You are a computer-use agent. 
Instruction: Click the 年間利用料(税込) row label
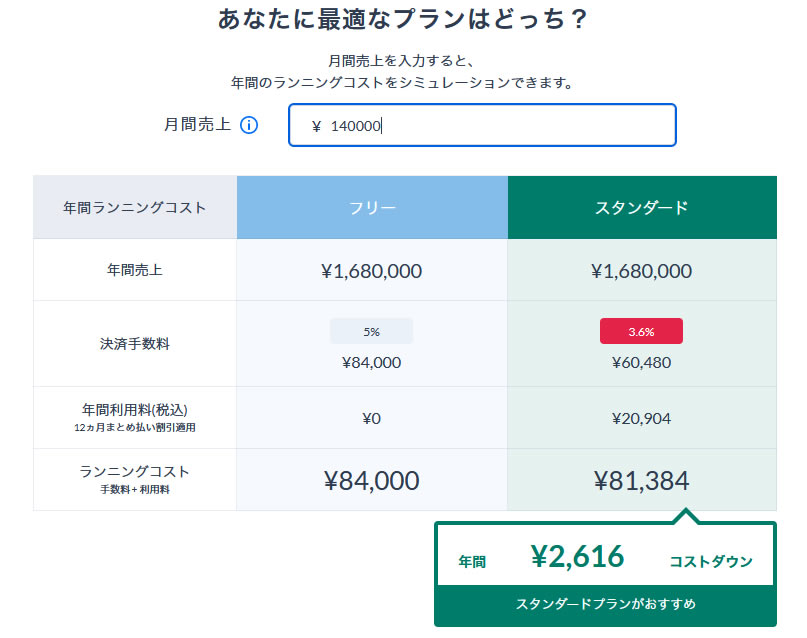point(135,410)
